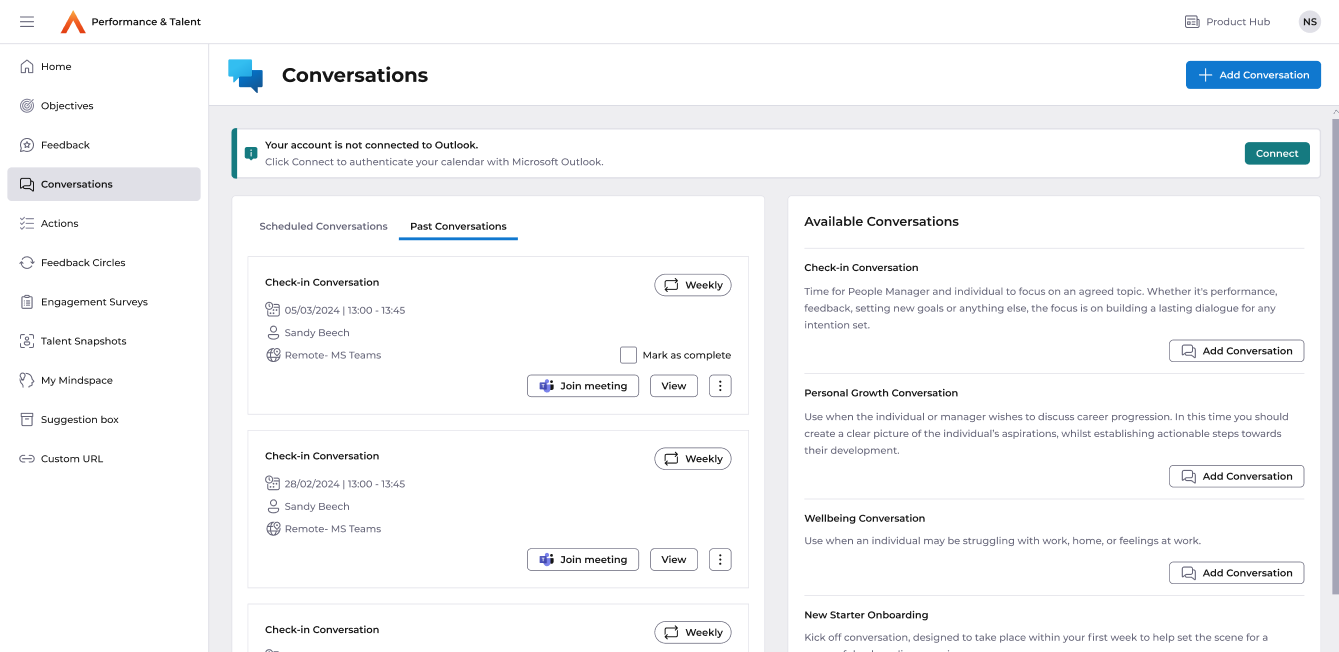The image size is (1339, 652).
Task: Click the Talent Snapshots icon
Action: click(x=27, y=341)
